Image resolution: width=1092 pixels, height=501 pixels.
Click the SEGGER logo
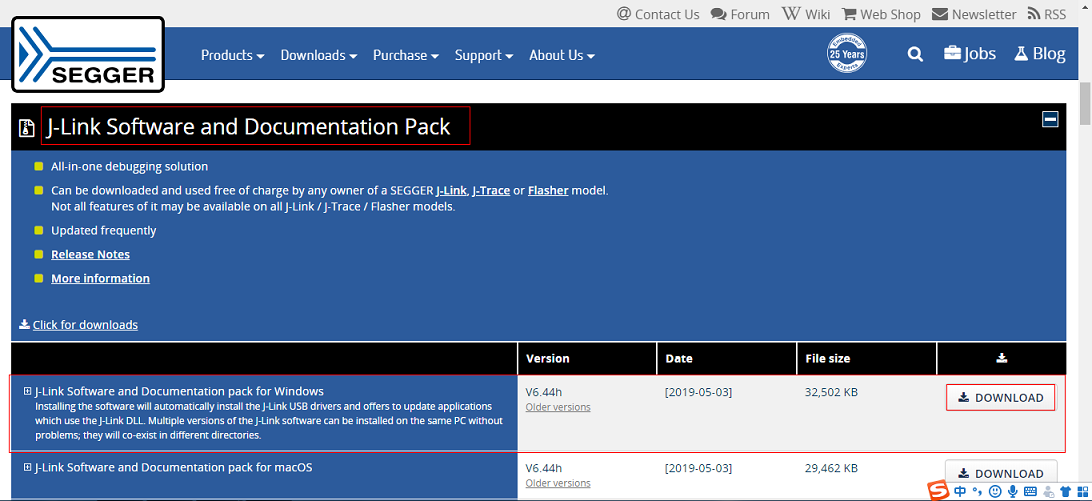click(x=88, y=55)
